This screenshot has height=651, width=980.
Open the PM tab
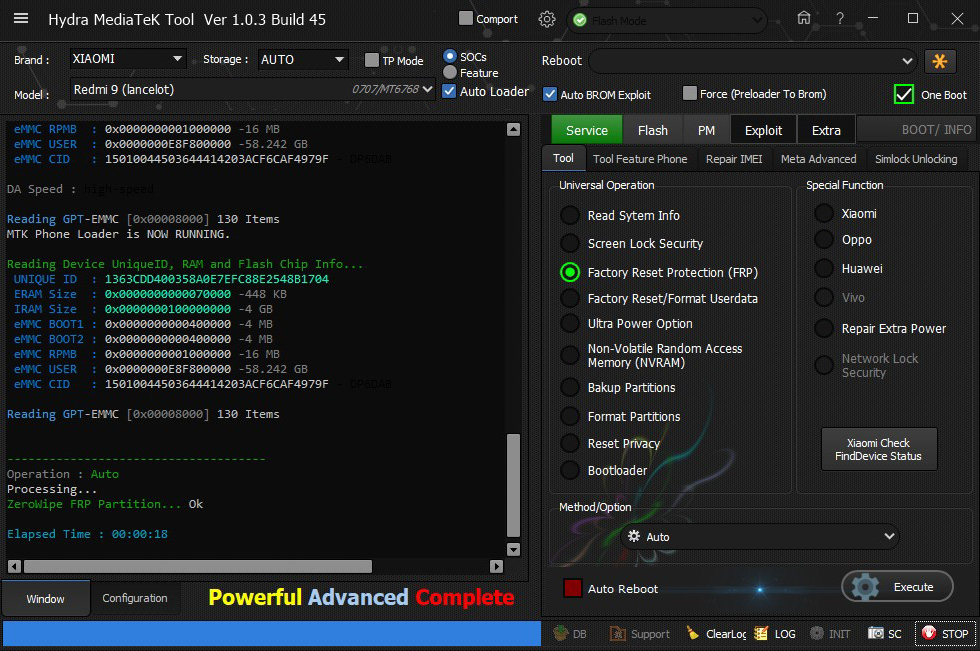pyautogui.click(x=706, y=130)
